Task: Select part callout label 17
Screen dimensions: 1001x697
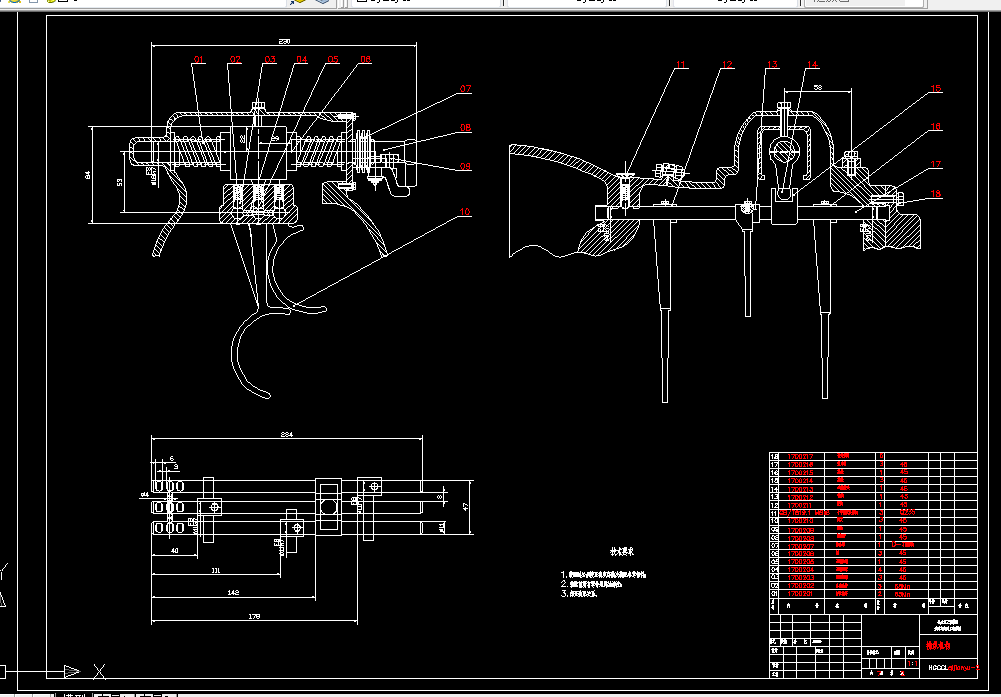Action: pos(935,165)
